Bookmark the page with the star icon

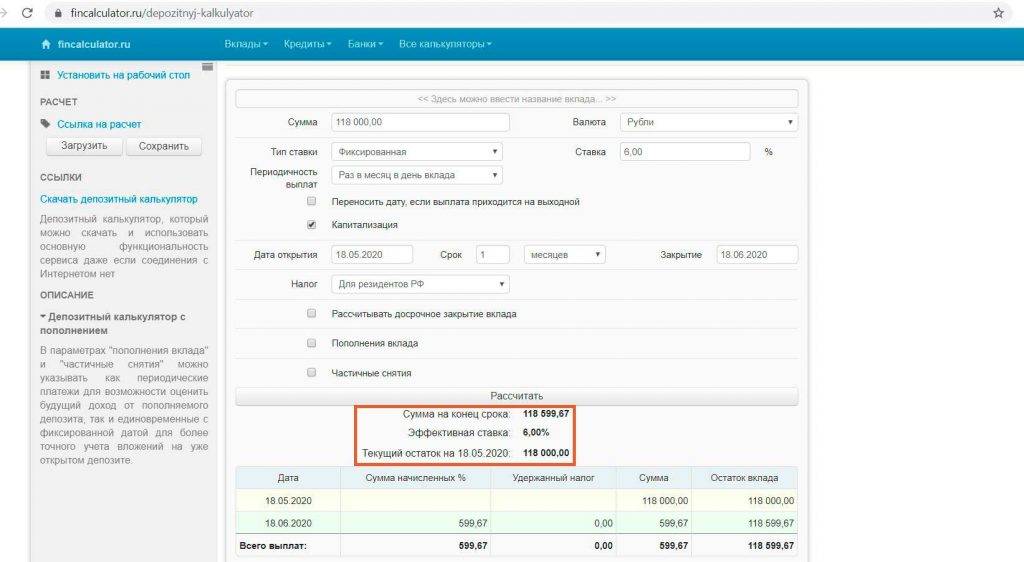pos(998,13)
